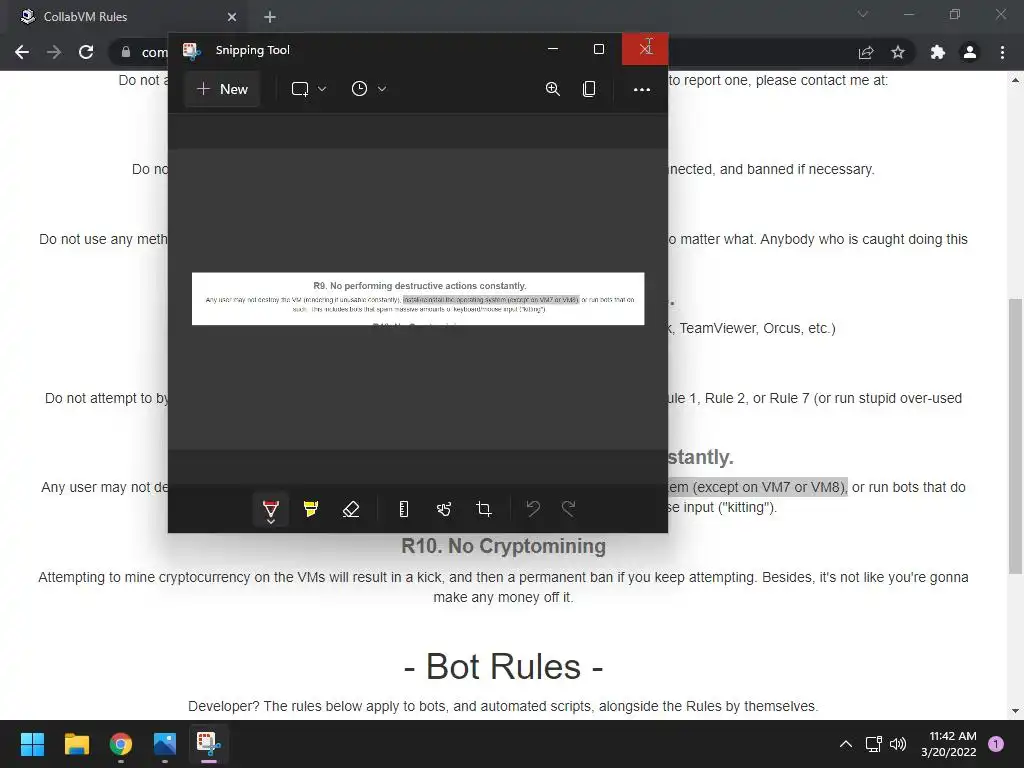Click the Bot Rules heading
The image size is (1024, 768).
pos(503,667)
